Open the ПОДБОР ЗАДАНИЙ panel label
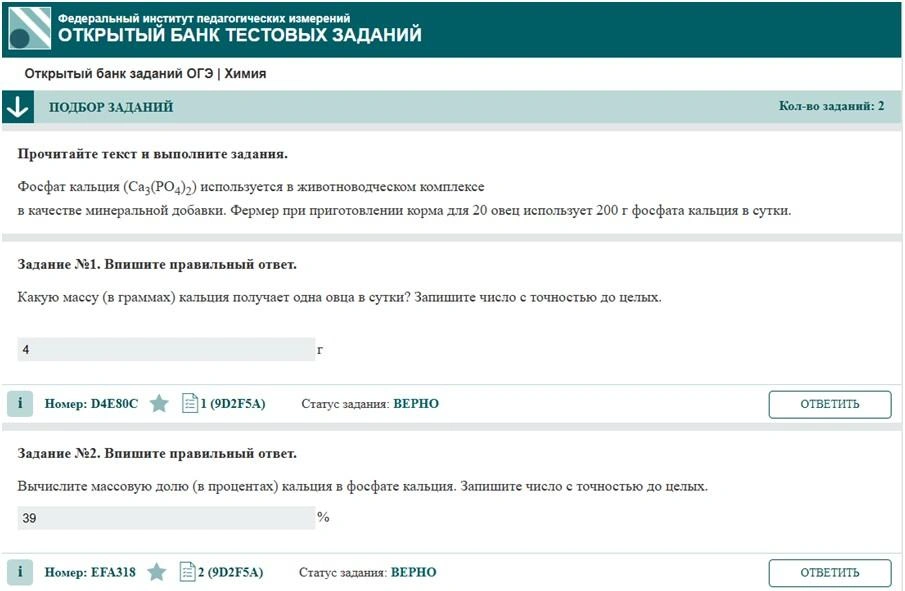The image size is (905, 591). pyautogui.click(x=111, y=107)
